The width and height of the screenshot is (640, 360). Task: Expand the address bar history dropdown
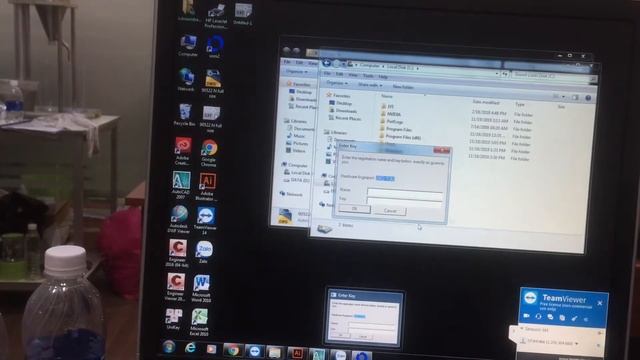(x=497, y=74)
